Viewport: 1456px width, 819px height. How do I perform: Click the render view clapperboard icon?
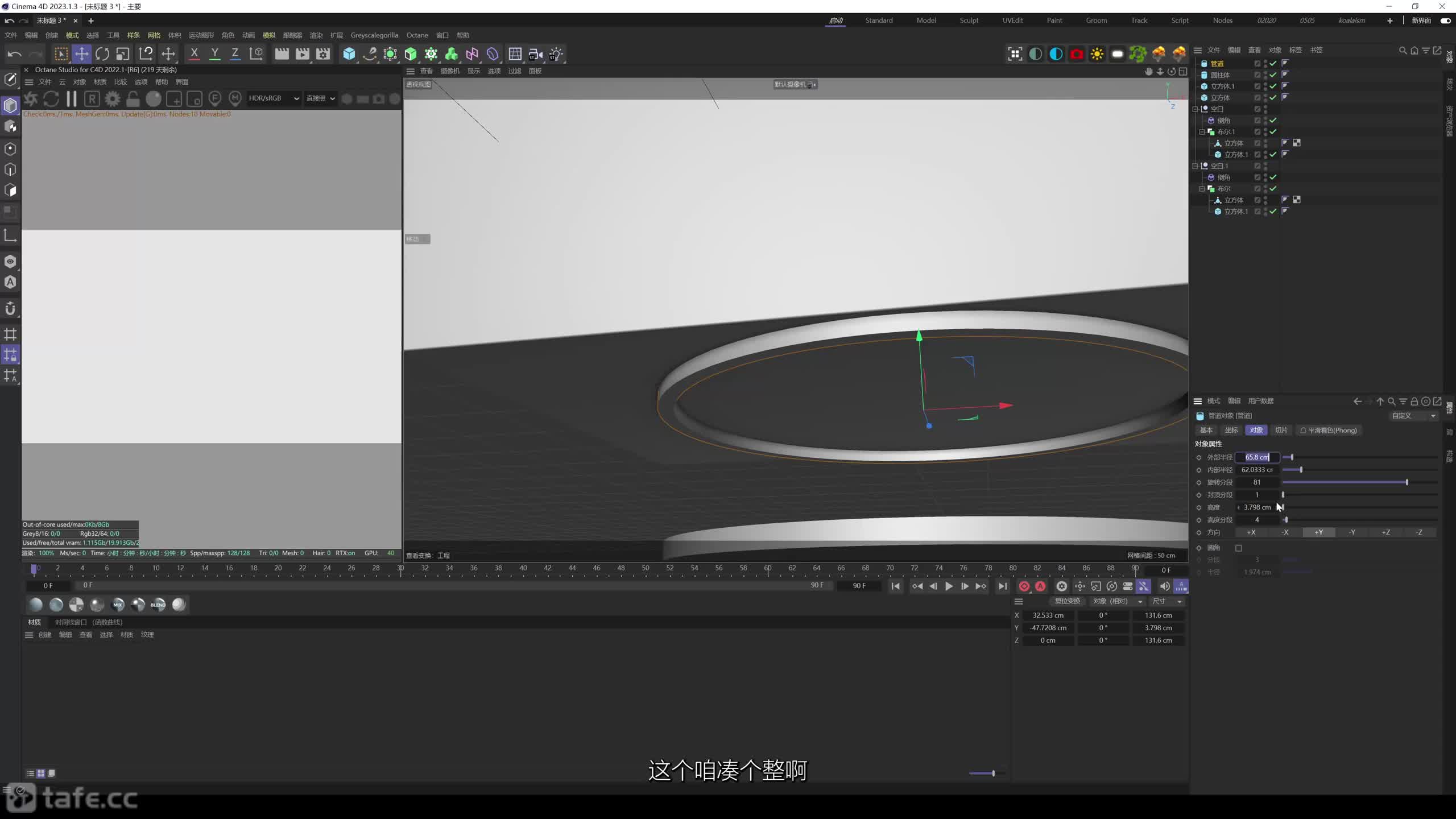282,54
